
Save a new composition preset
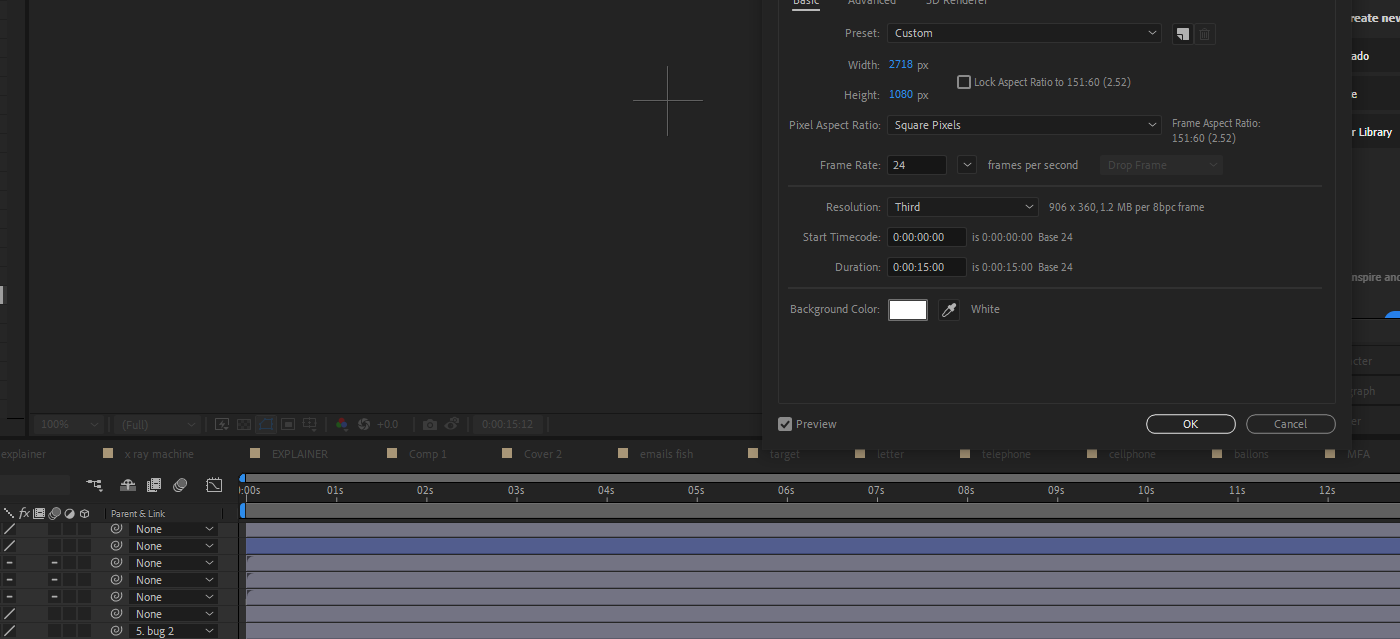(1182, 33)
